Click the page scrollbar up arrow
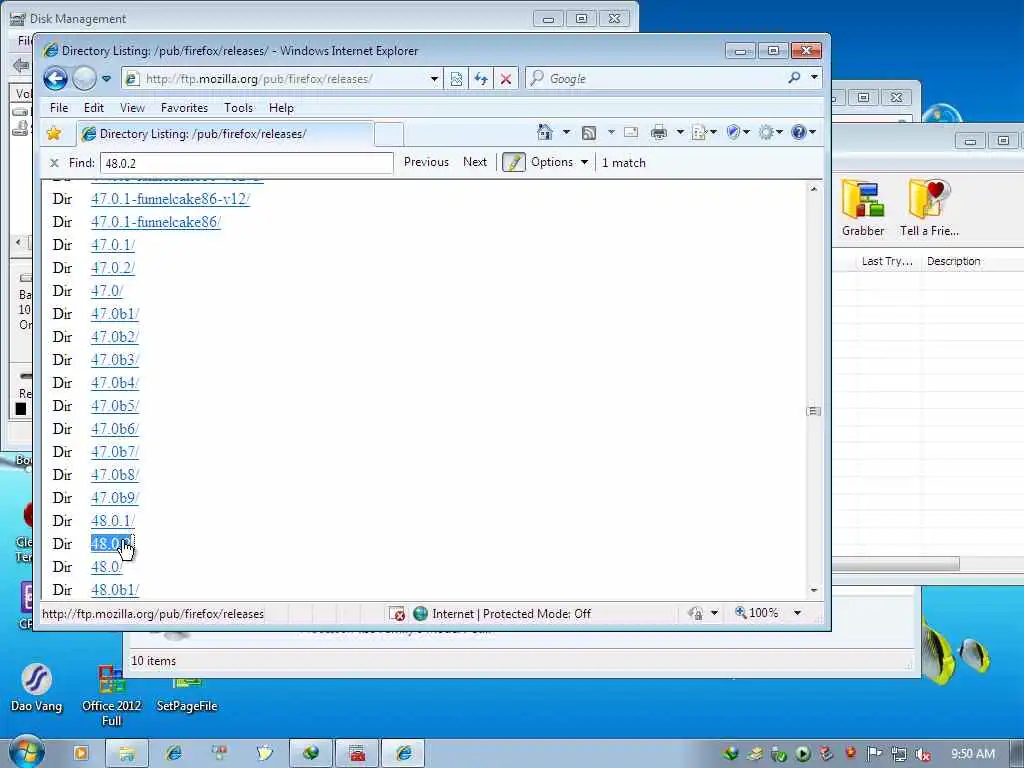The height and width of the screenshot is (768, 1024). pos(814,189)
